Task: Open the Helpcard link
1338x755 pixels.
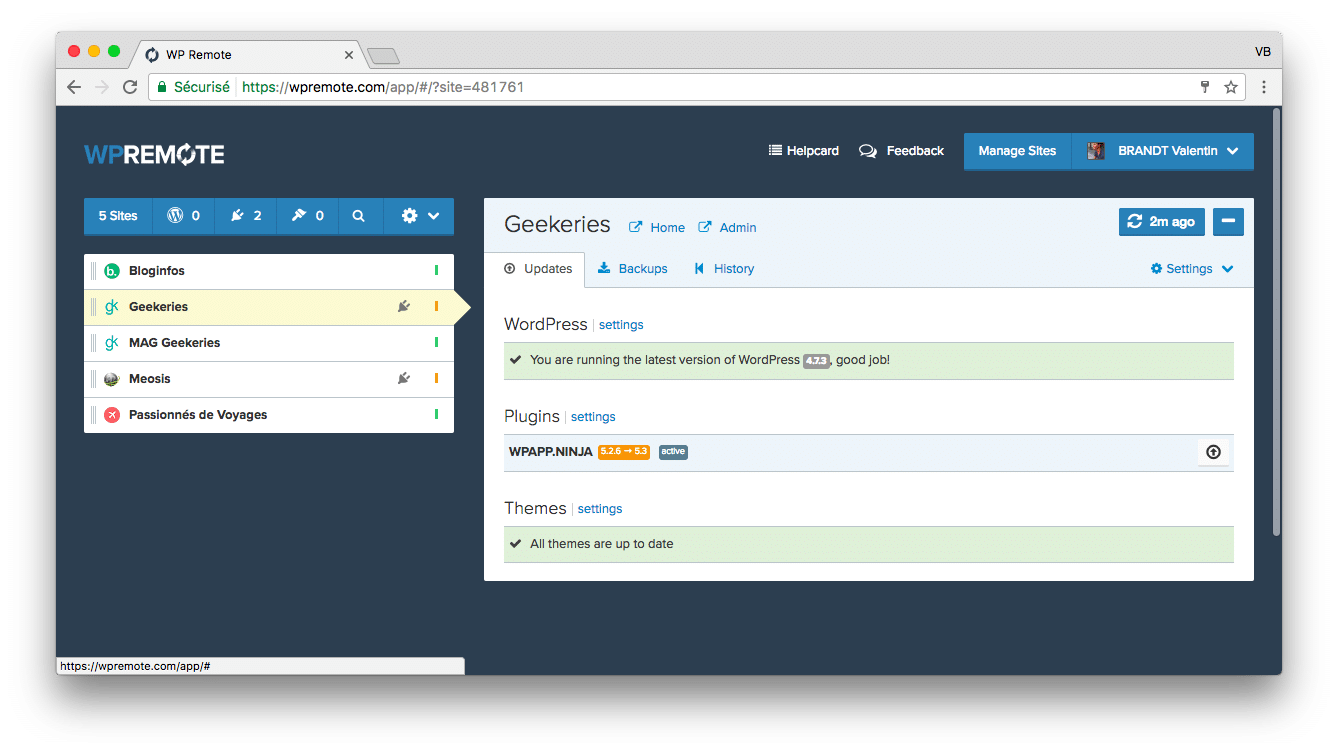Action: (x=804, y=151)
